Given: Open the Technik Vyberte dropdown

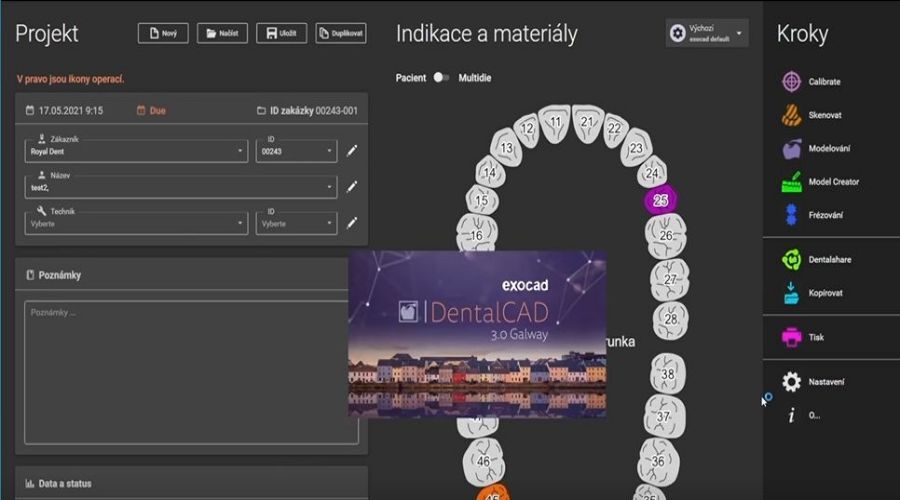Looking at the screenshot, I should click(136, 223).
